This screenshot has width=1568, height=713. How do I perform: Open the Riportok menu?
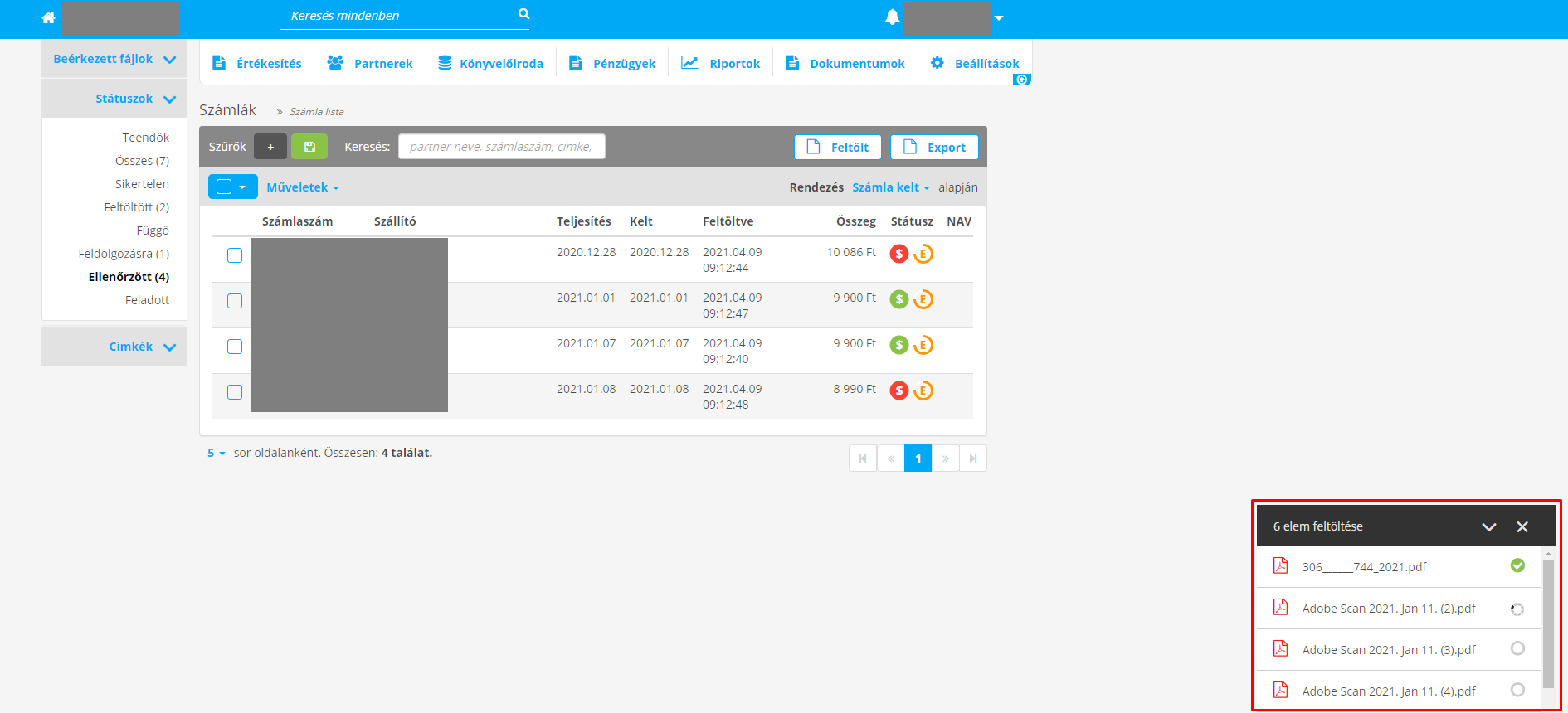[x=721, y=63]
